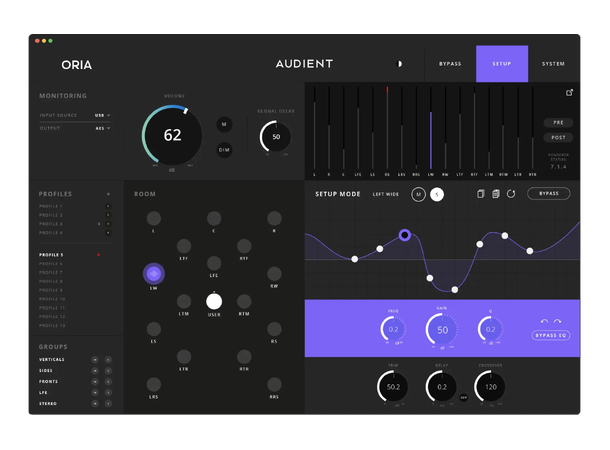Enable PRE metering

558,123
